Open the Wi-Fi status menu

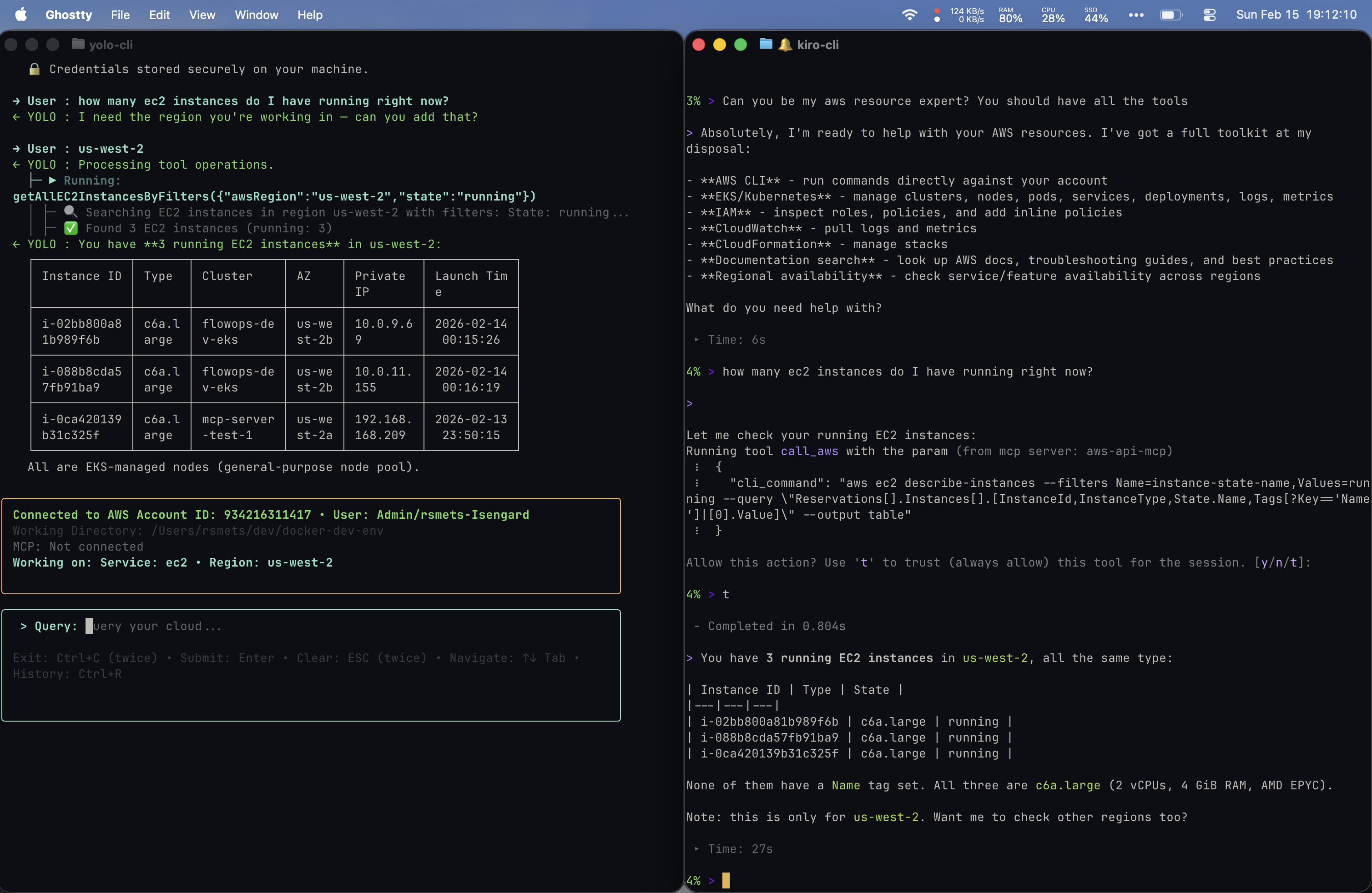(x=910, y=15)
